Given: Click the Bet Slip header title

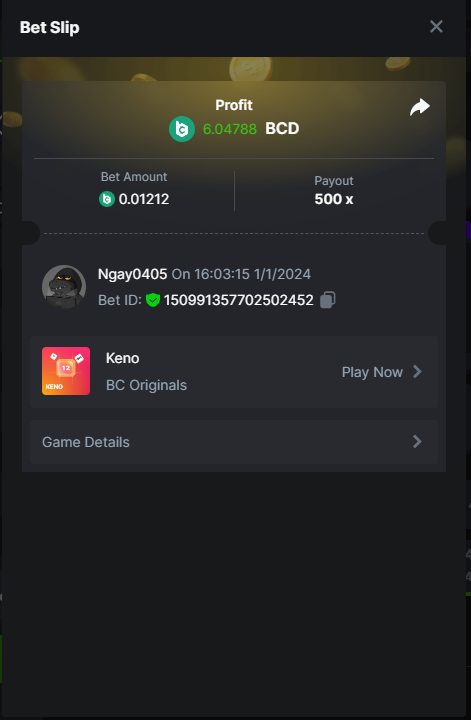Looking at the screenshot, I should [50, 28].
